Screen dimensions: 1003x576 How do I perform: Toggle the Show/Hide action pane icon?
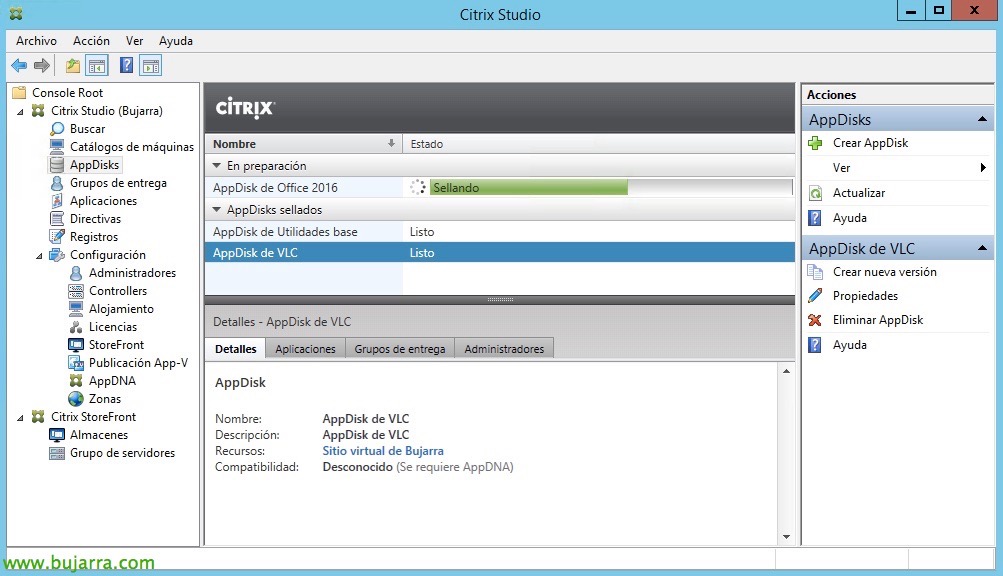(x=151, y=65)
